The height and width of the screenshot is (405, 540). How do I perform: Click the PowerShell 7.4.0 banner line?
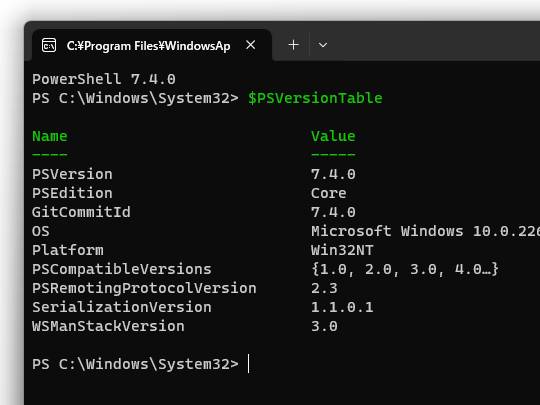coord(104,79)
